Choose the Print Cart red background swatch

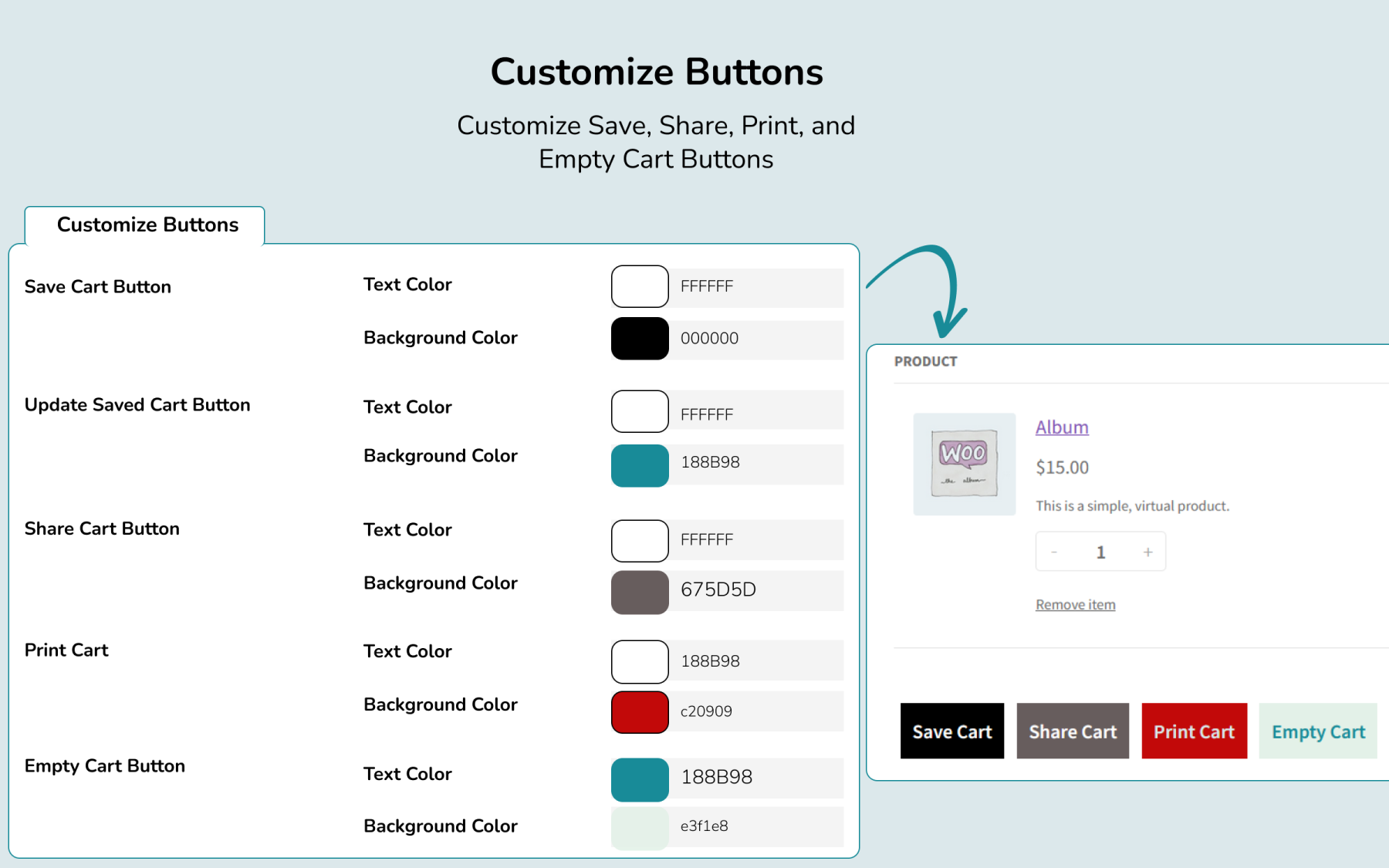tap(640, 711)
